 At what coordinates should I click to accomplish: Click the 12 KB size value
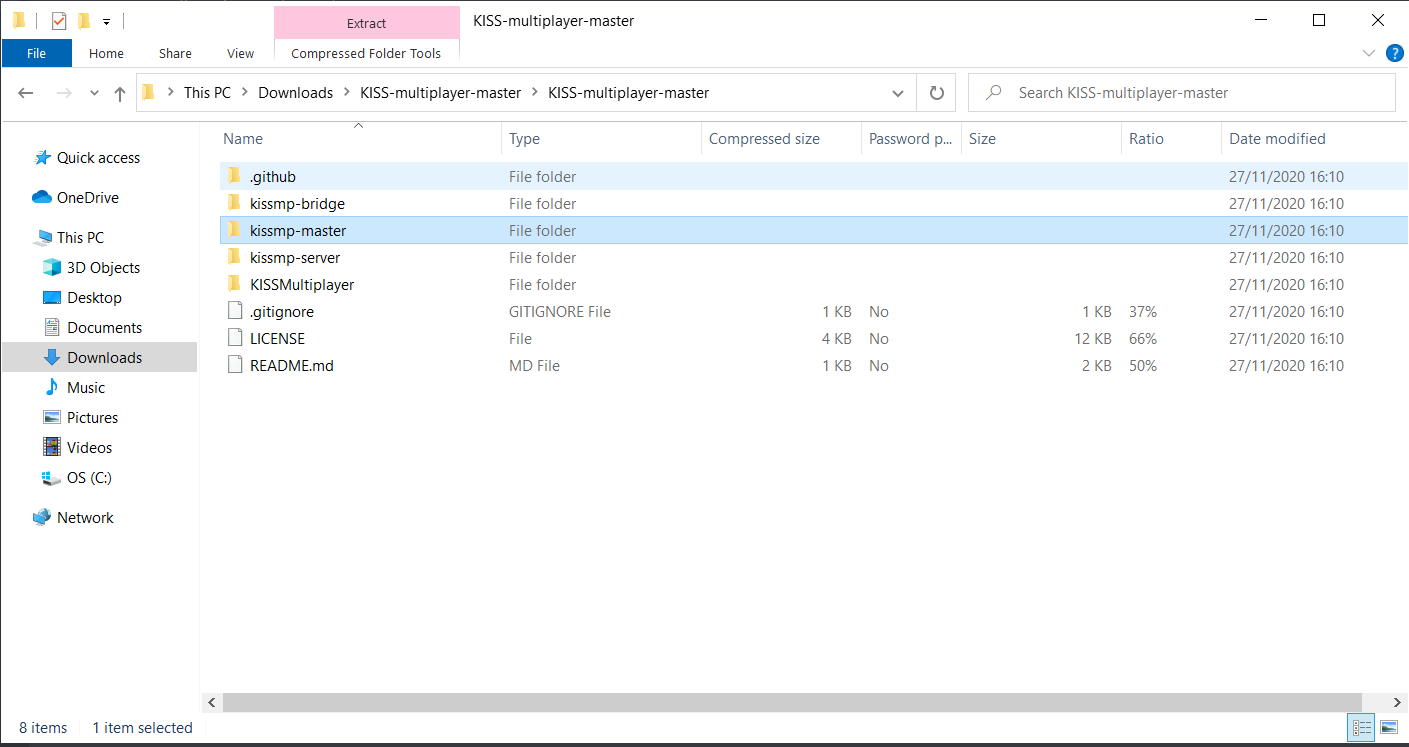(1093, 339)
